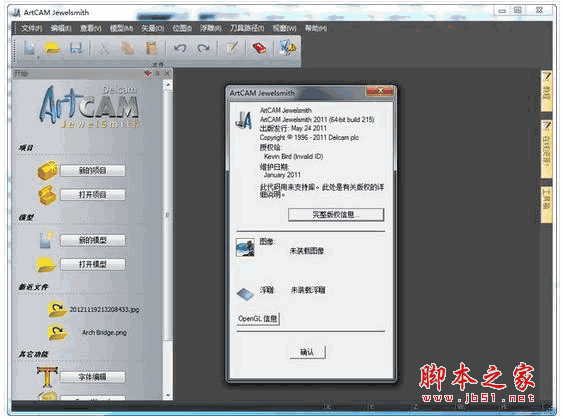Open recent file Arch Bridge.png
The height and width of the screenshot is (419, 563).
tap(104, 332)
